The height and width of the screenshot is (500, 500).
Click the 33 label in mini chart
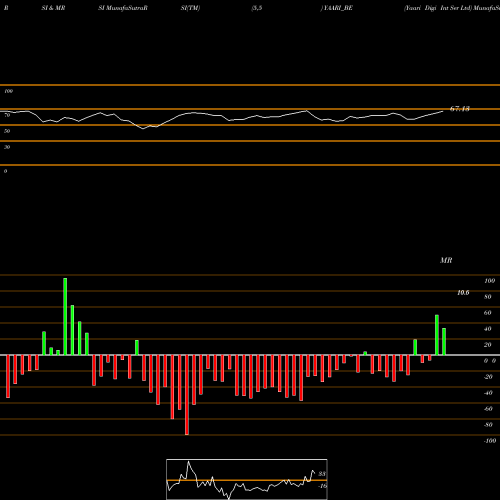pos(322,474)
